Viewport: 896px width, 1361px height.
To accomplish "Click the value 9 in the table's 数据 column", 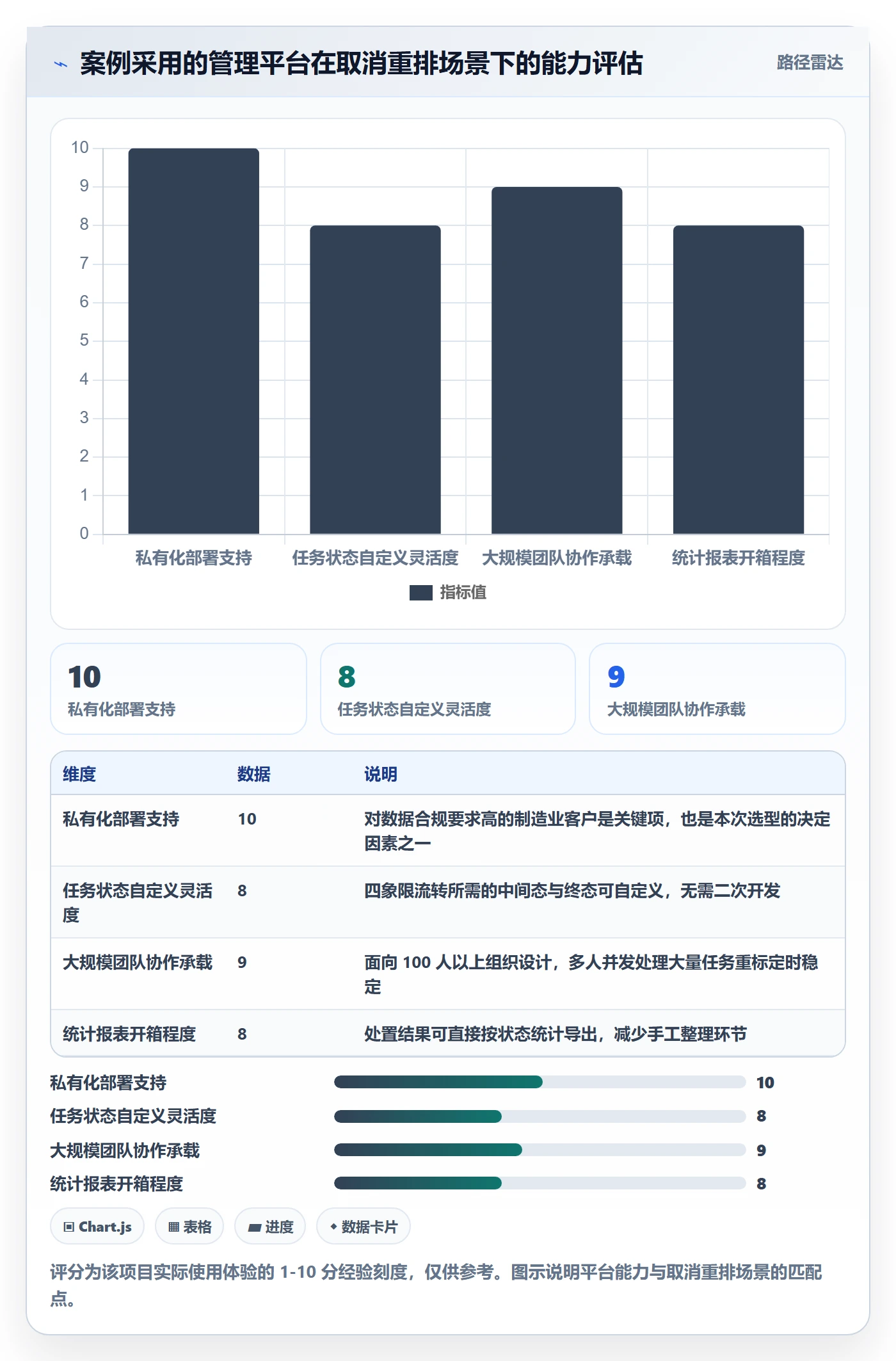I will (x=242, y=962).
